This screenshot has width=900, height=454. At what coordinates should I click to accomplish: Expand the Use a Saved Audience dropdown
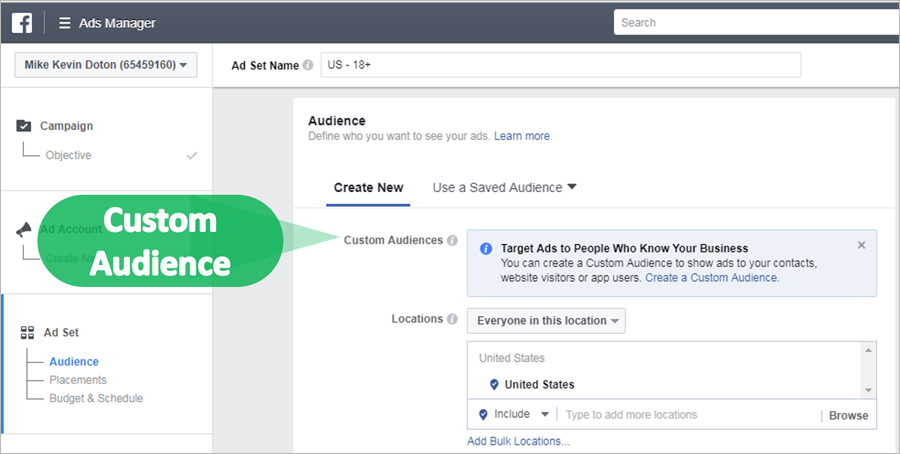(x=505, y=188)
